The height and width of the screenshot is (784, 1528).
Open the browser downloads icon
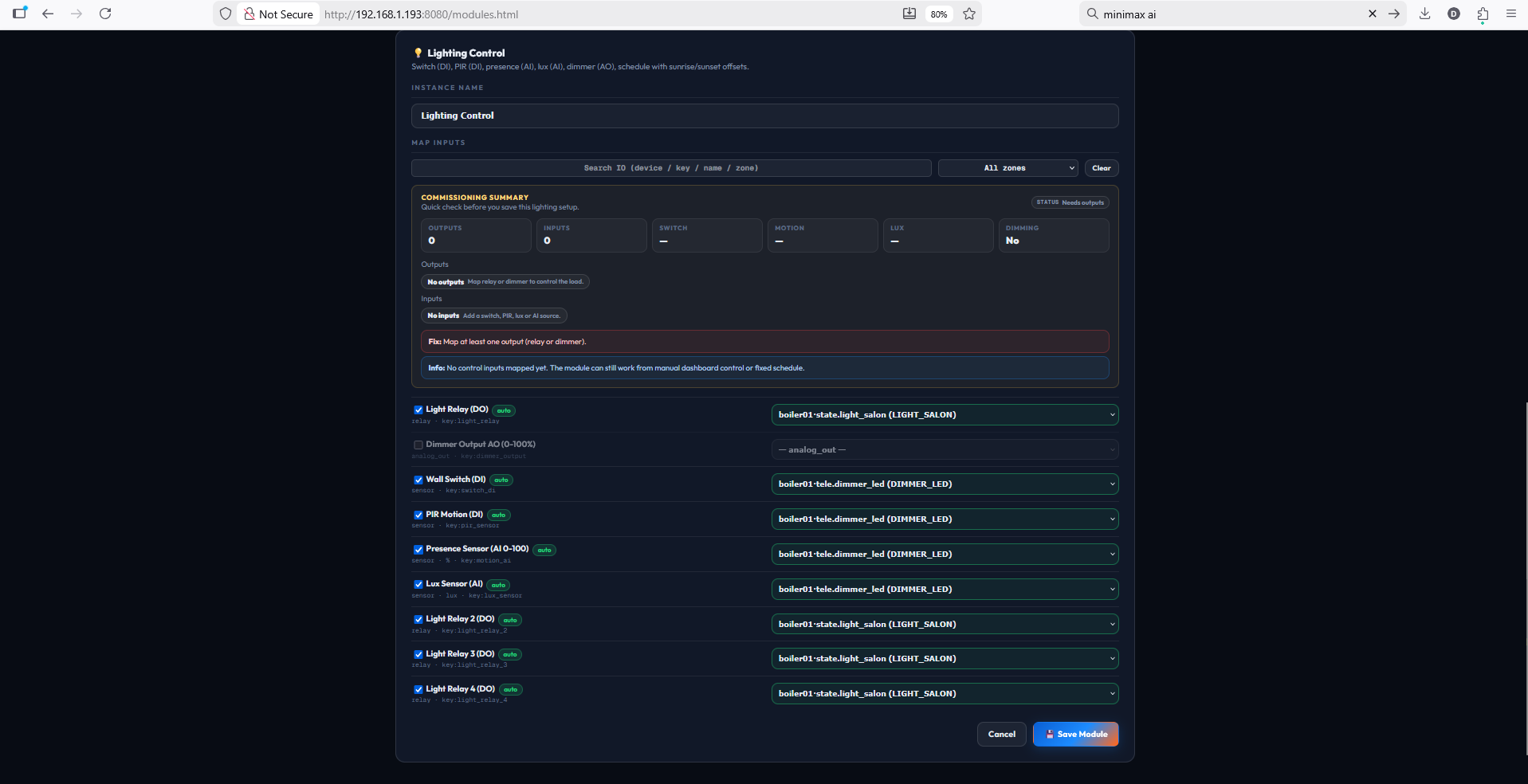coord(1424,14)
